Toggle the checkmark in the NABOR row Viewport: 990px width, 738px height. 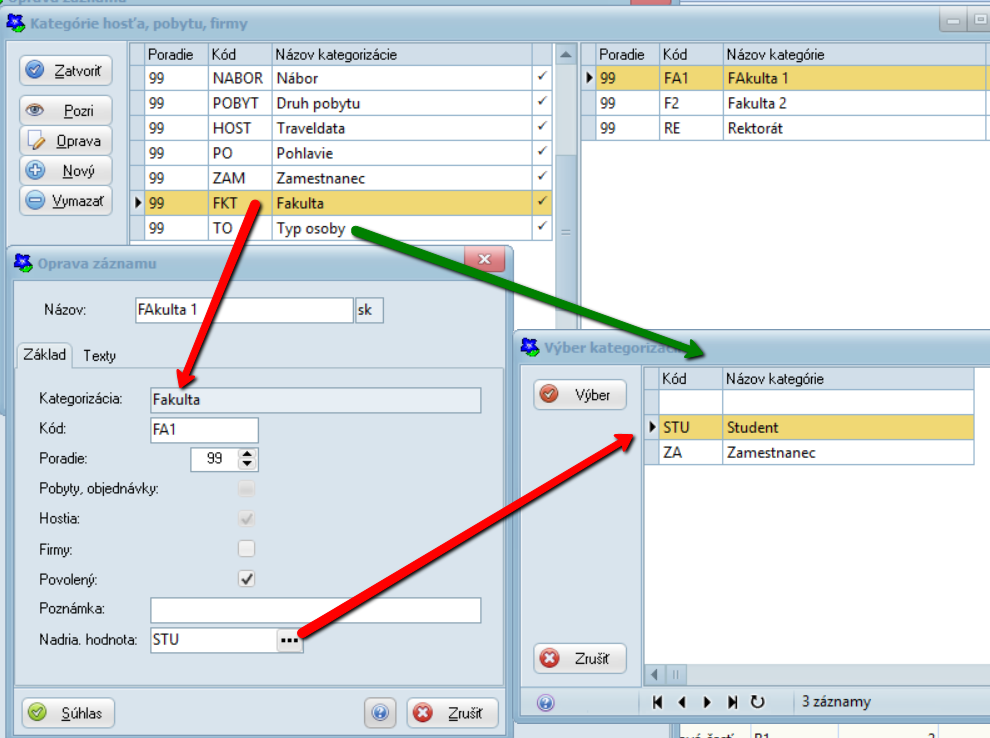click(542, 77)
